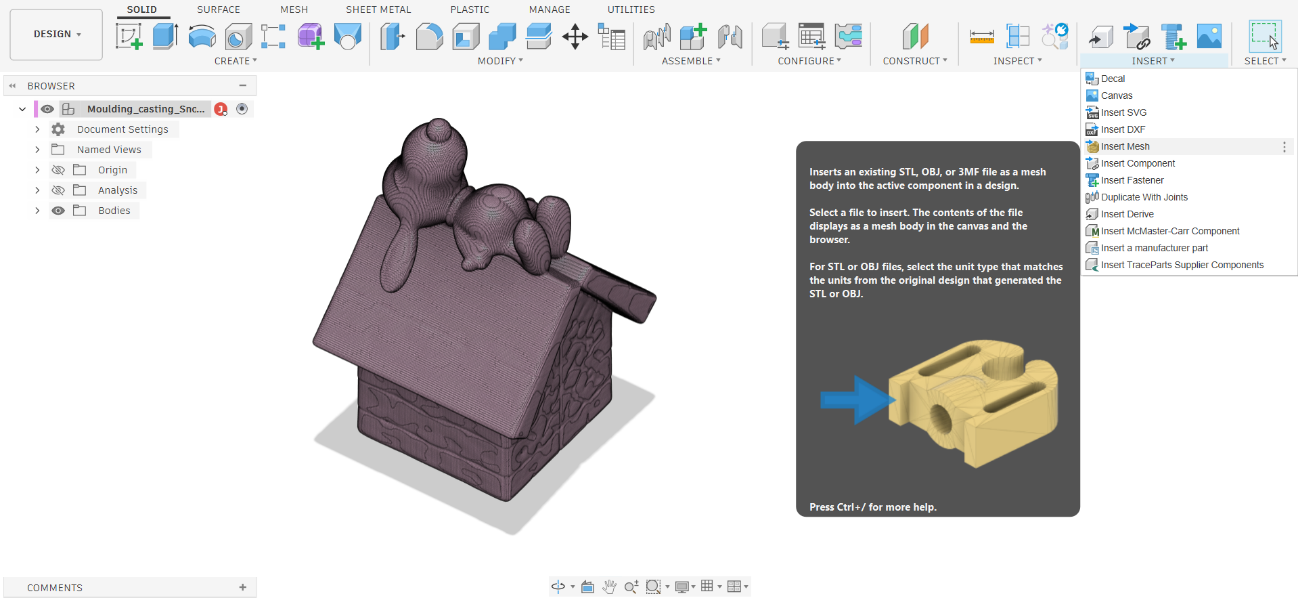This screenshot has width=1298, height=600.
Task: Select the Measure ruler tool
Action: coord(982,38)
